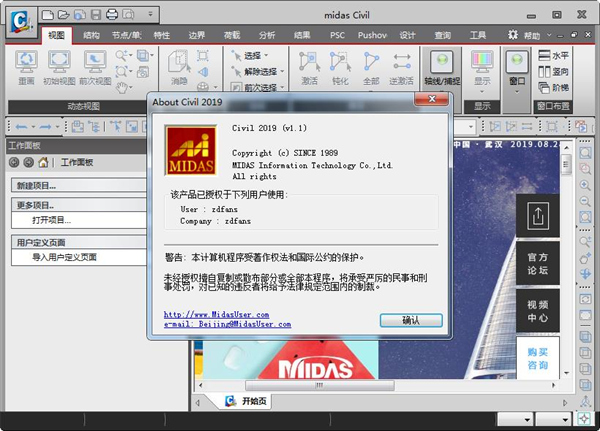Click the 钝化 inactivate icon
This screenshot has width=600, height=431.
340,68
